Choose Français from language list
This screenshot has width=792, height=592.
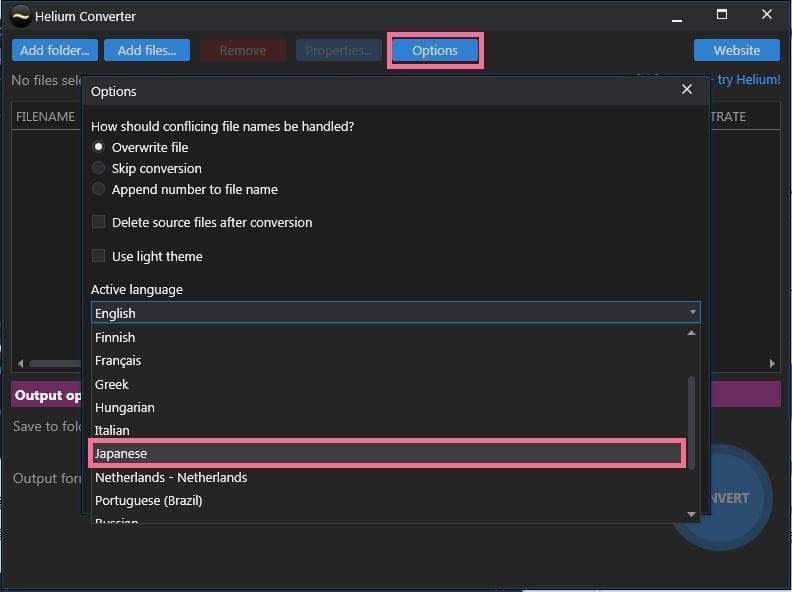tap(388, 361)
